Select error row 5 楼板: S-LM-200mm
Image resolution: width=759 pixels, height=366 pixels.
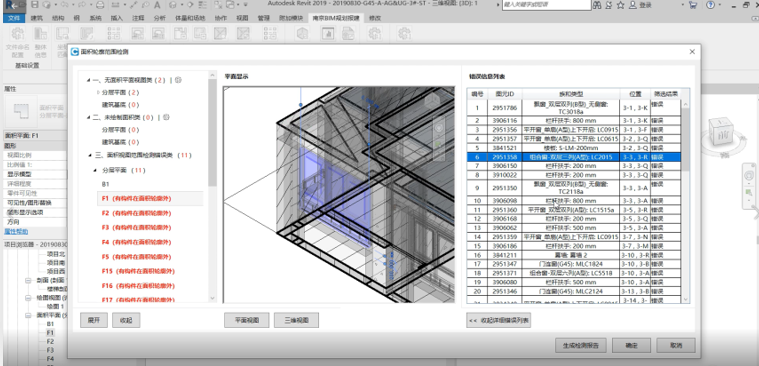click(x=574, y=148)
